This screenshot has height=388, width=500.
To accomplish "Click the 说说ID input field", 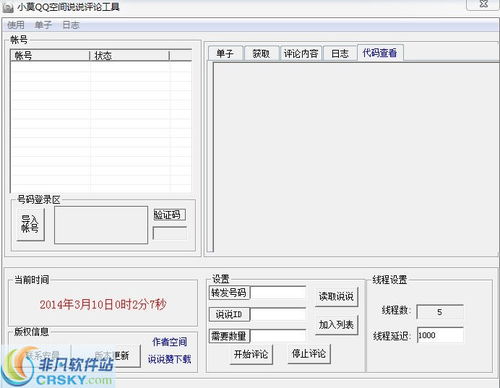I will click(x=278, y=314).
